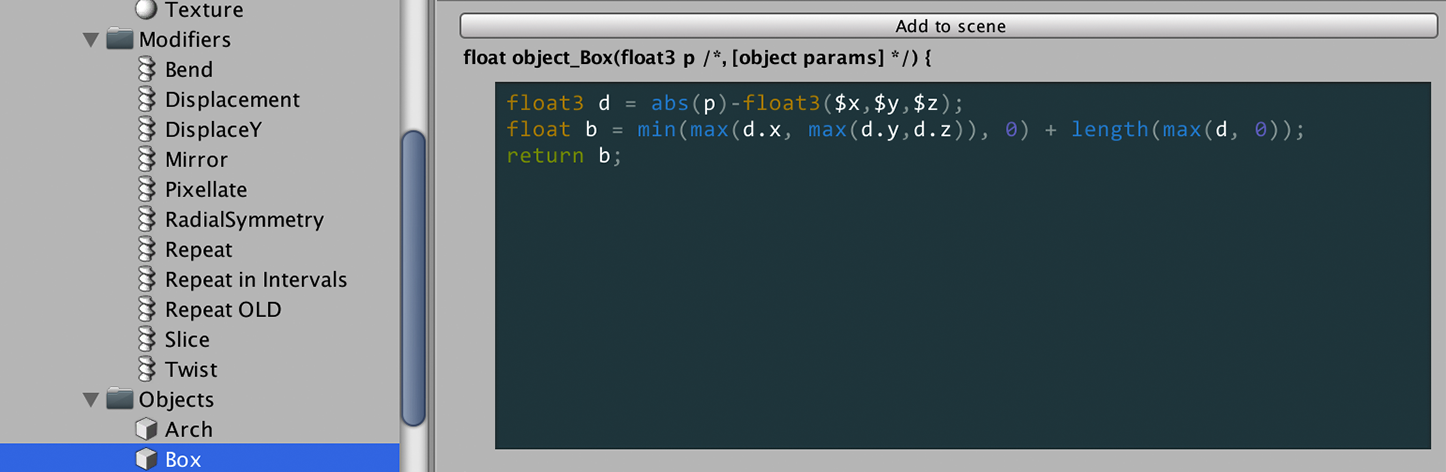This screenshot has height=472, width=1446.
Task: Select the Pixellate modifier icon
Action: click(x=147, y=190)
